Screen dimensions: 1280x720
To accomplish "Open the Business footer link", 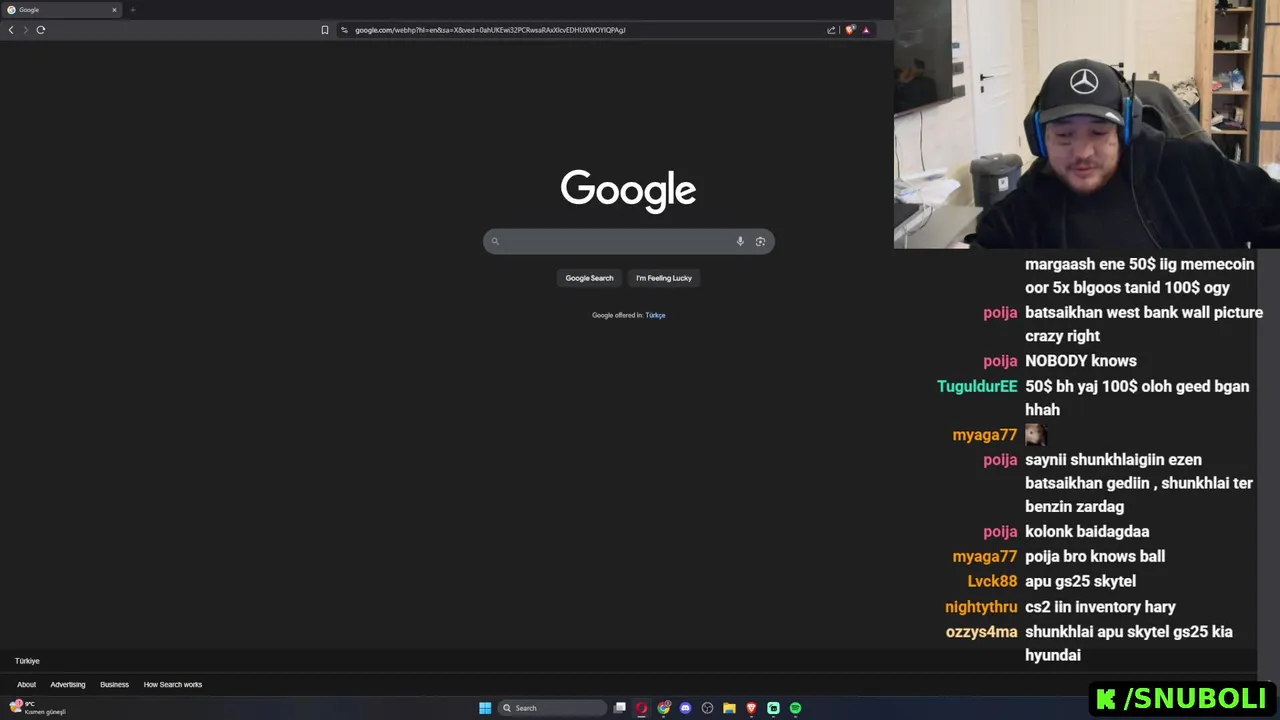I will pyautogui.click(x=114, y=685).
